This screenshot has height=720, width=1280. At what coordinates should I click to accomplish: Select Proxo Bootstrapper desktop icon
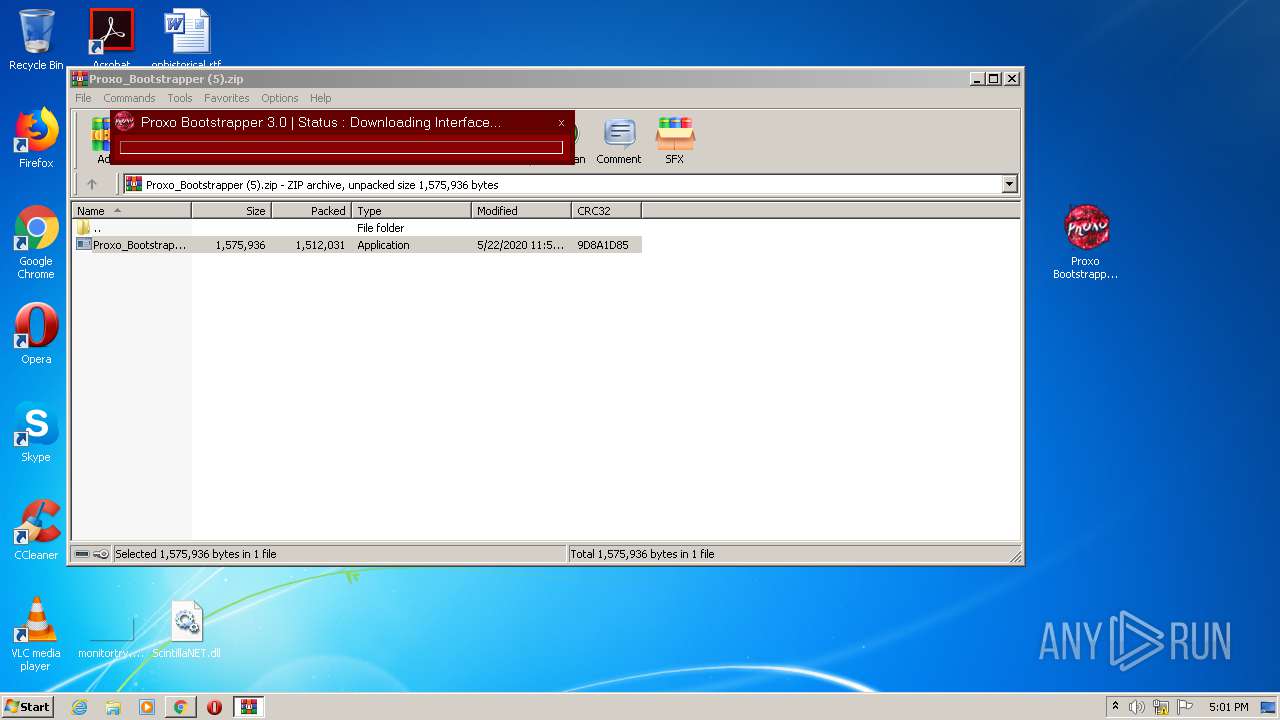[x=1086, y=242]
